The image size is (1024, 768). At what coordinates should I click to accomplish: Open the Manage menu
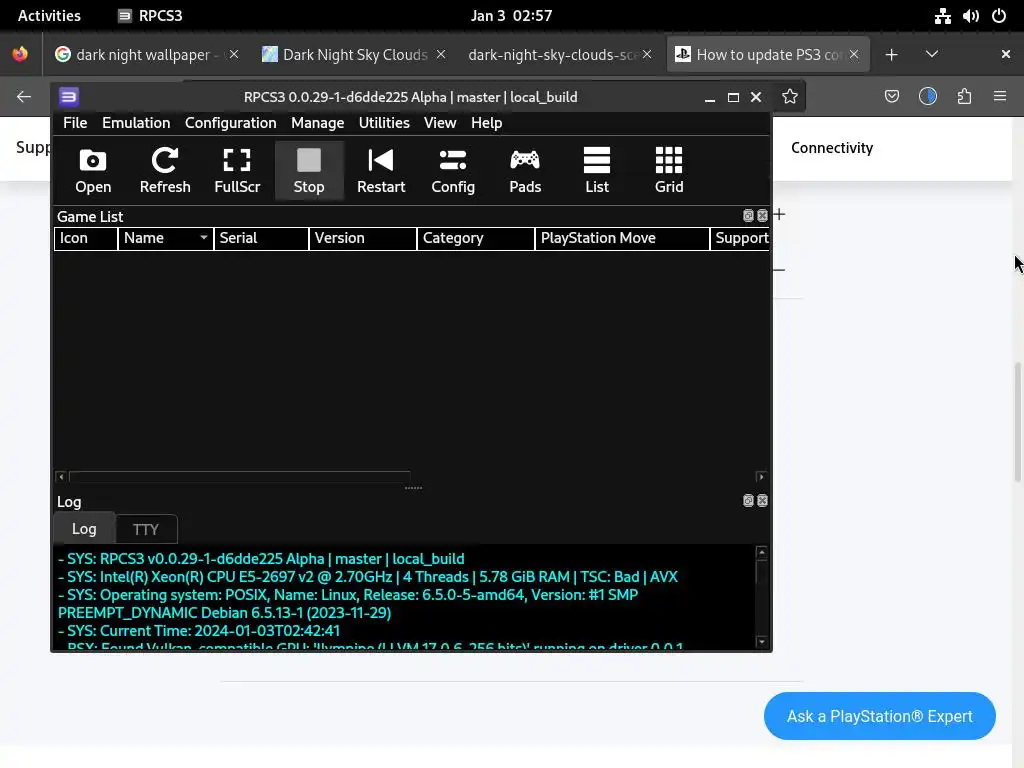(x=317, y=123)
